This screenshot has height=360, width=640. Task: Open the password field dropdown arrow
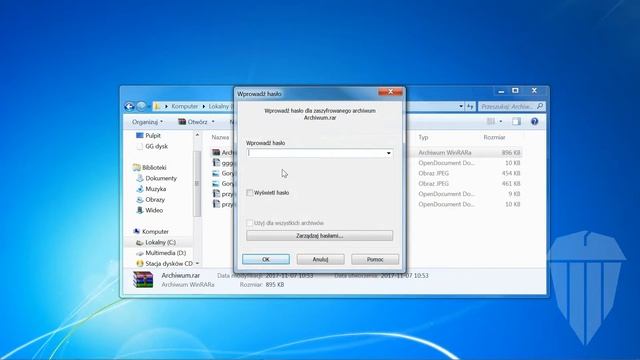(x=389, y=153)
